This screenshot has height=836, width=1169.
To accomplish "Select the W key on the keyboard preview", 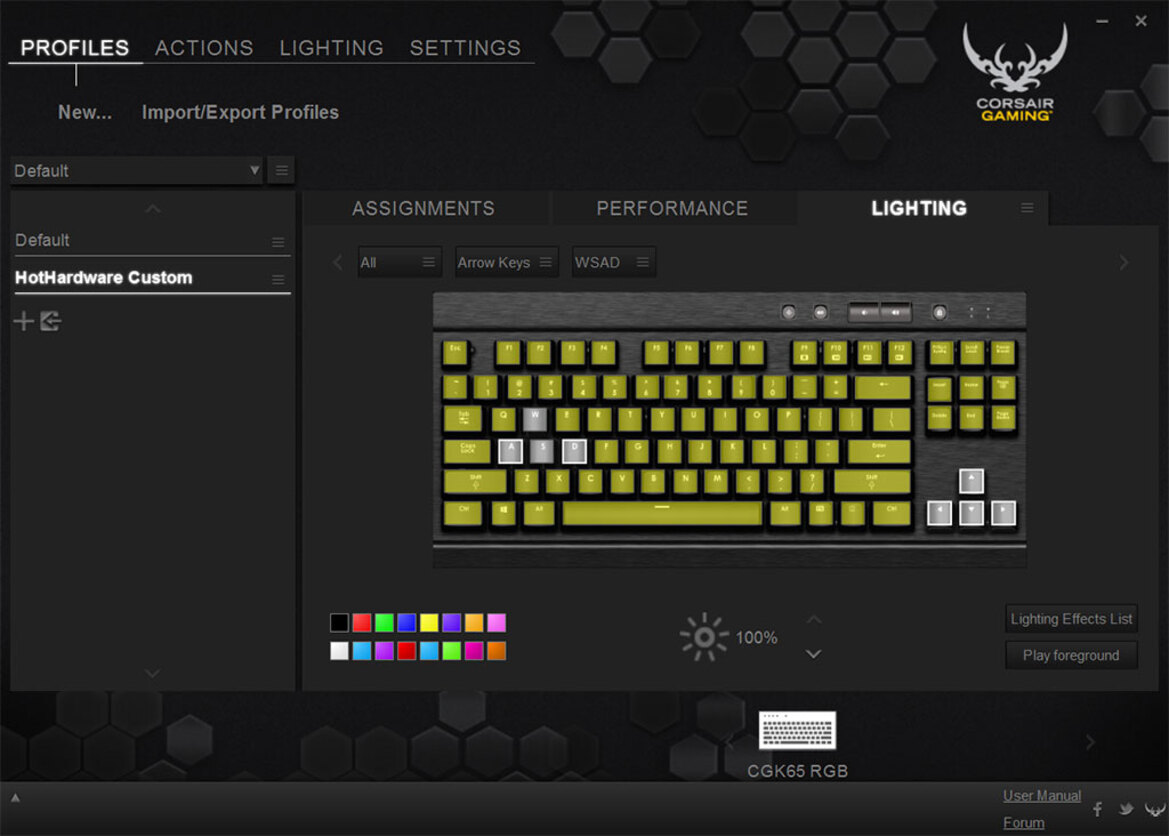I will (535, 419).
